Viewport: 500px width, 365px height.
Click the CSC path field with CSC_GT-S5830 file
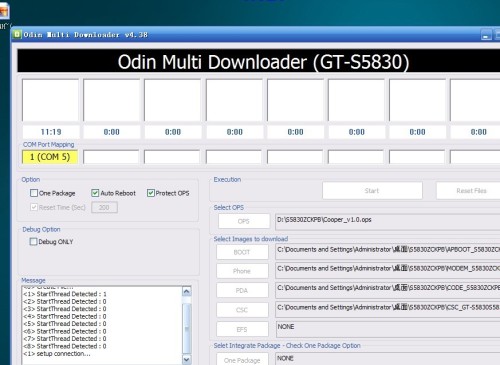(388, 310)
